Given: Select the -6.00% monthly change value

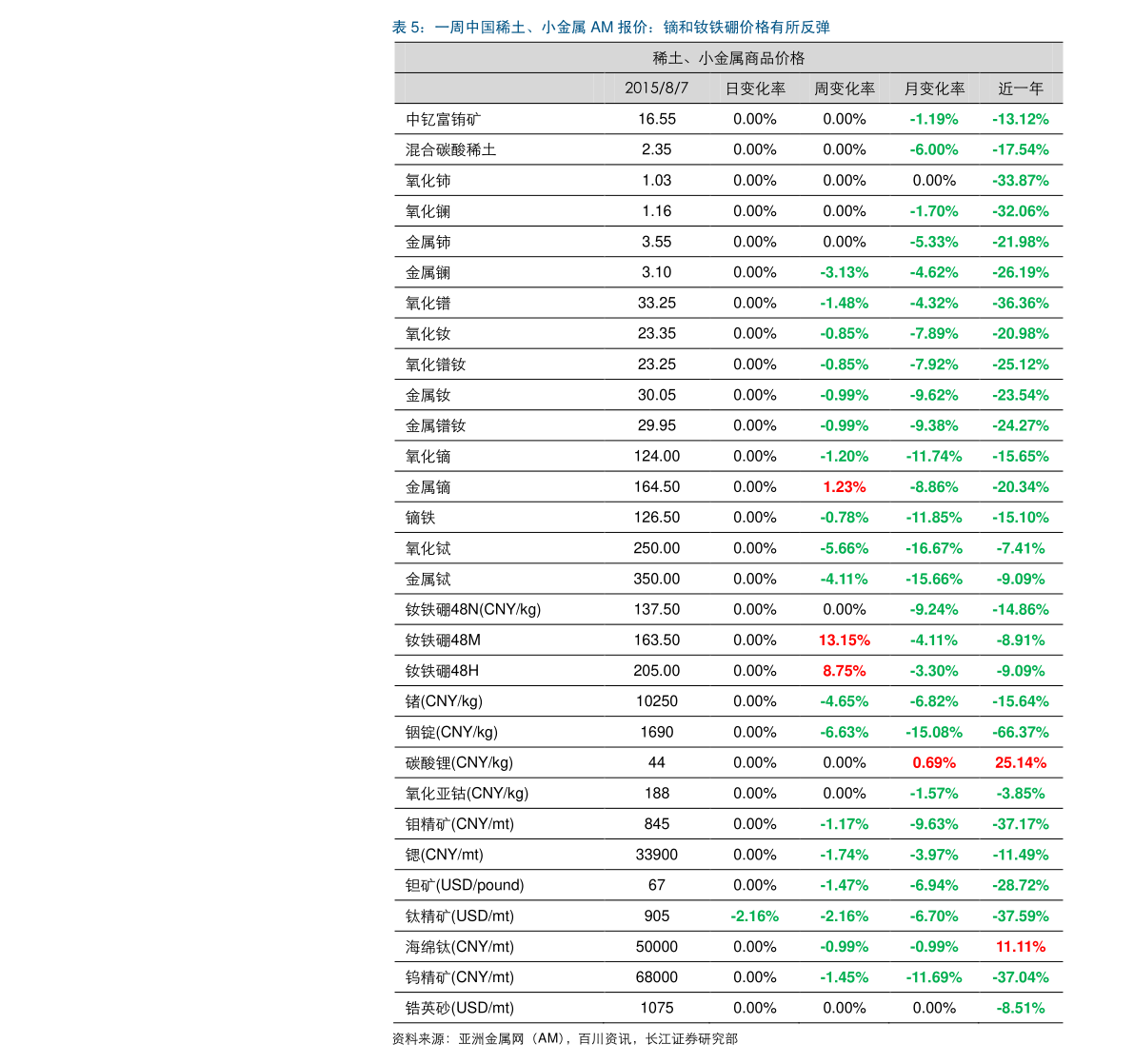Looking at the screenshot, I should pyautogui.click(x=934, y=150).
